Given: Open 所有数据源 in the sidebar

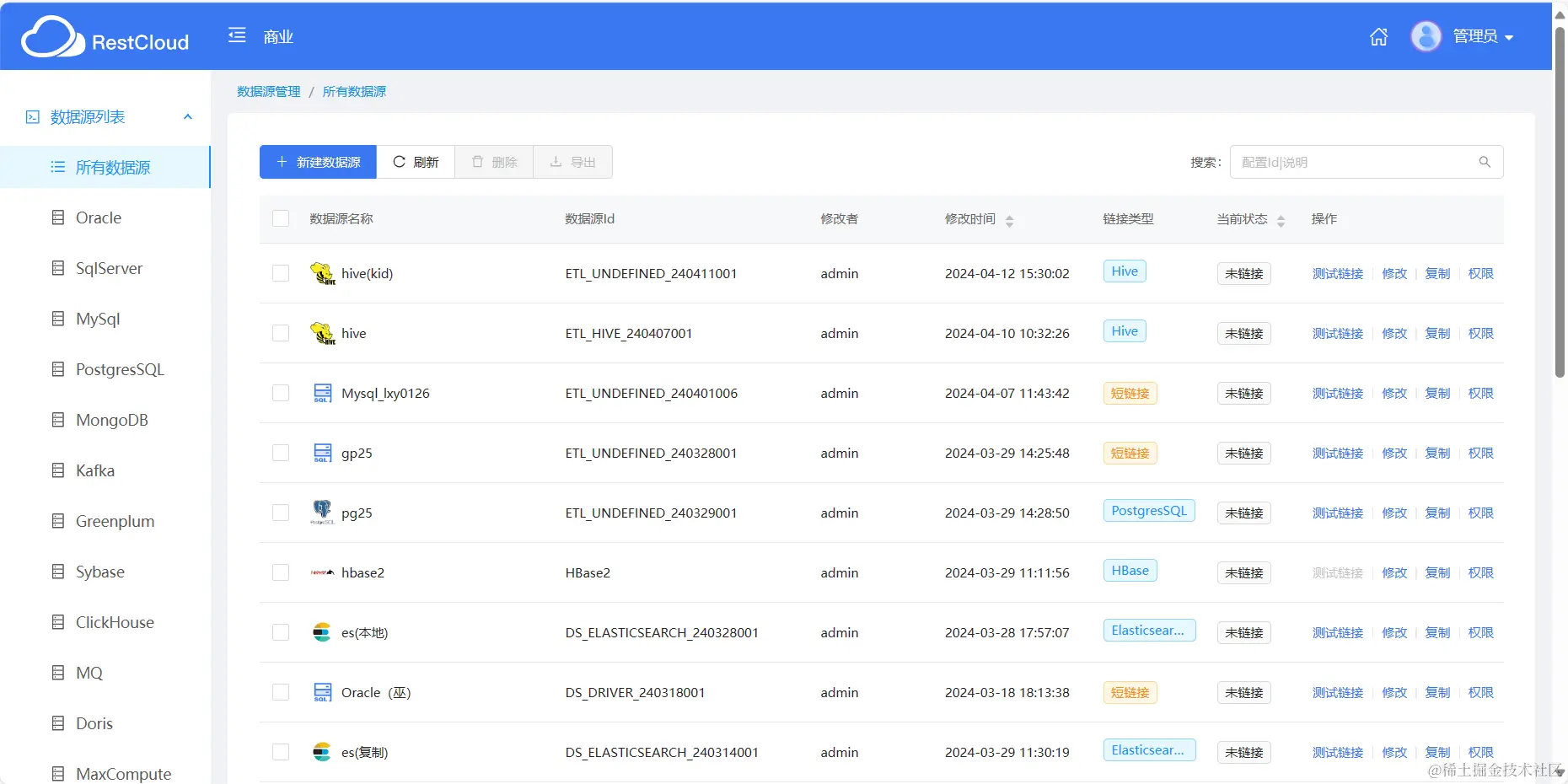Looking at the screenshot, I should pyautogui.click(x=105, y=167).
